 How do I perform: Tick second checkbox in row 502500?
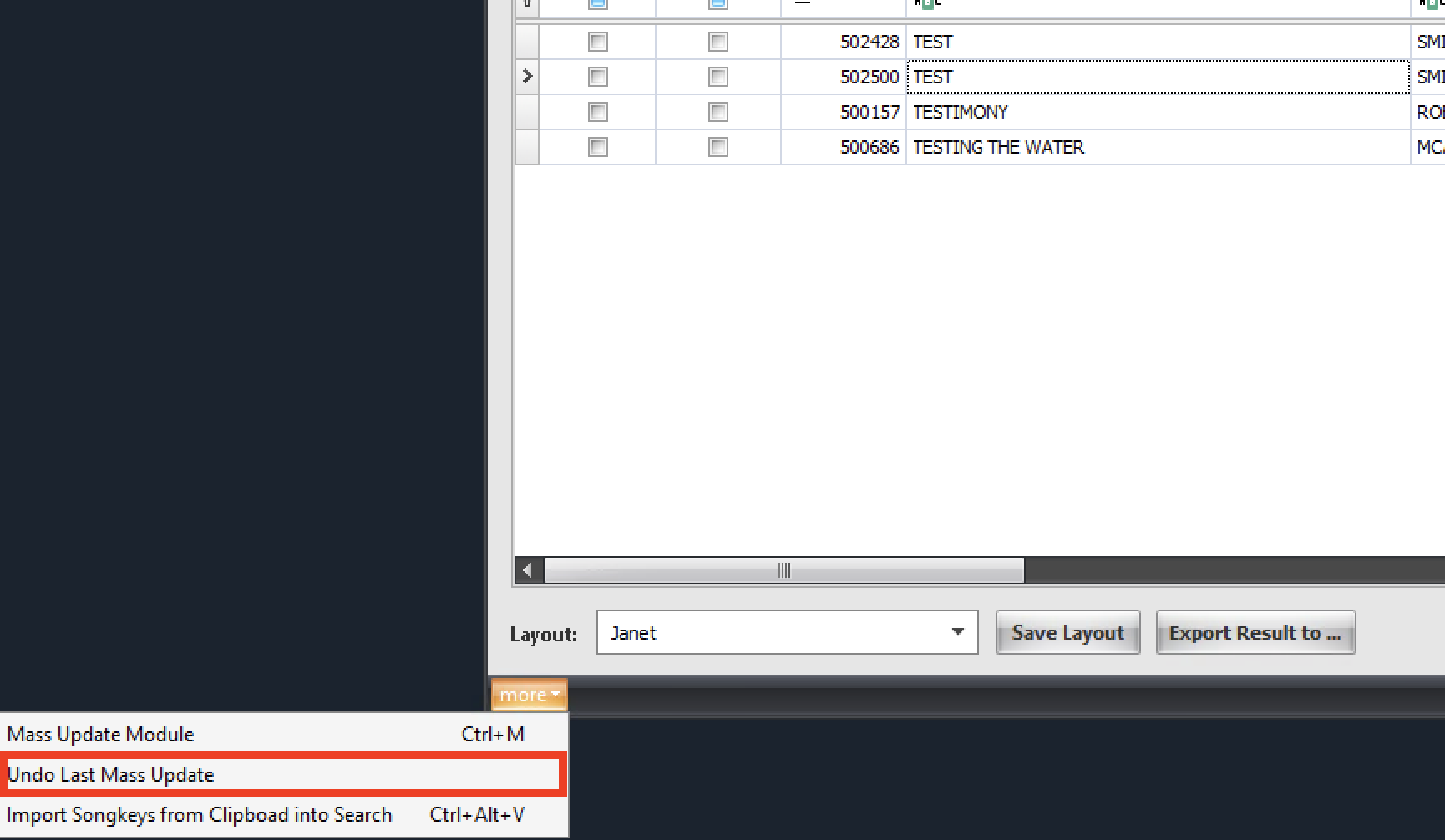click(717, 77)
